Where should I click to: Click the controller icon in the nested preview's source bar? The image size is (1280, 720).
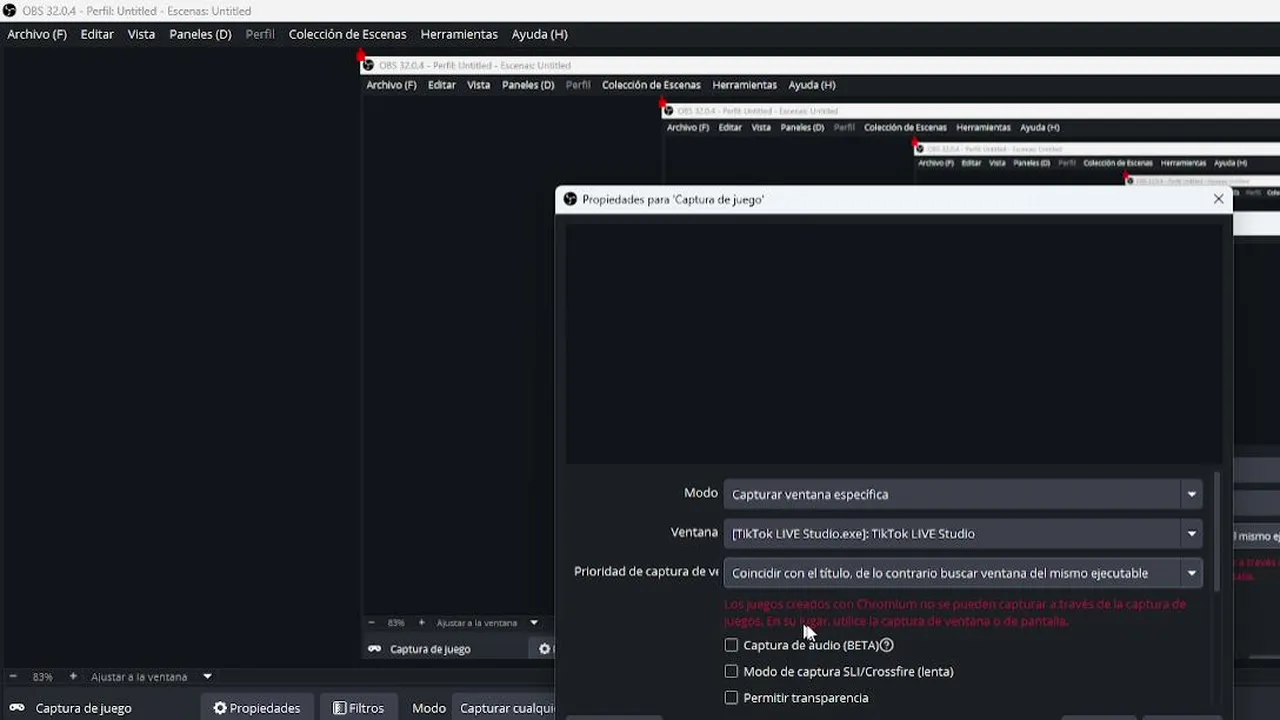click(x=374, y=649)
